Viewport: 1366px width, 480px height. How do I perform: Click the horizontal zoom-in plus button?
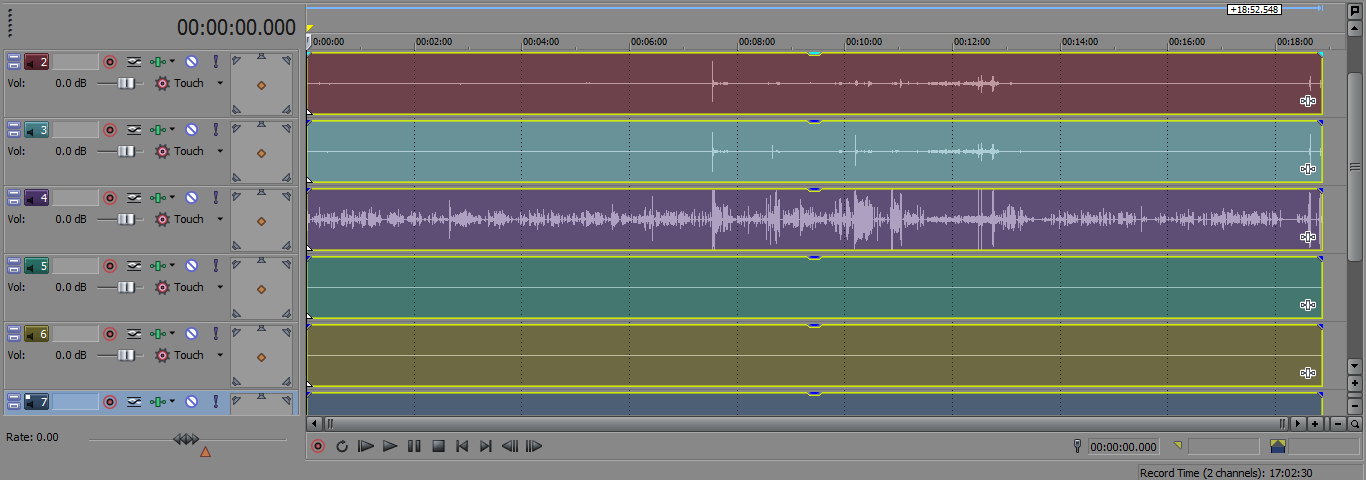[x=1316, y=424]
